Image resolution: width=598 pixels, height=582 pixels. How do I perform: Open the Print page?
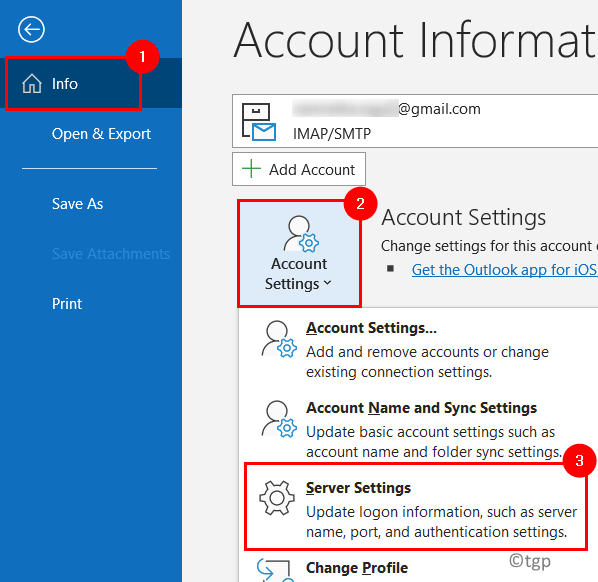point(67,304)
